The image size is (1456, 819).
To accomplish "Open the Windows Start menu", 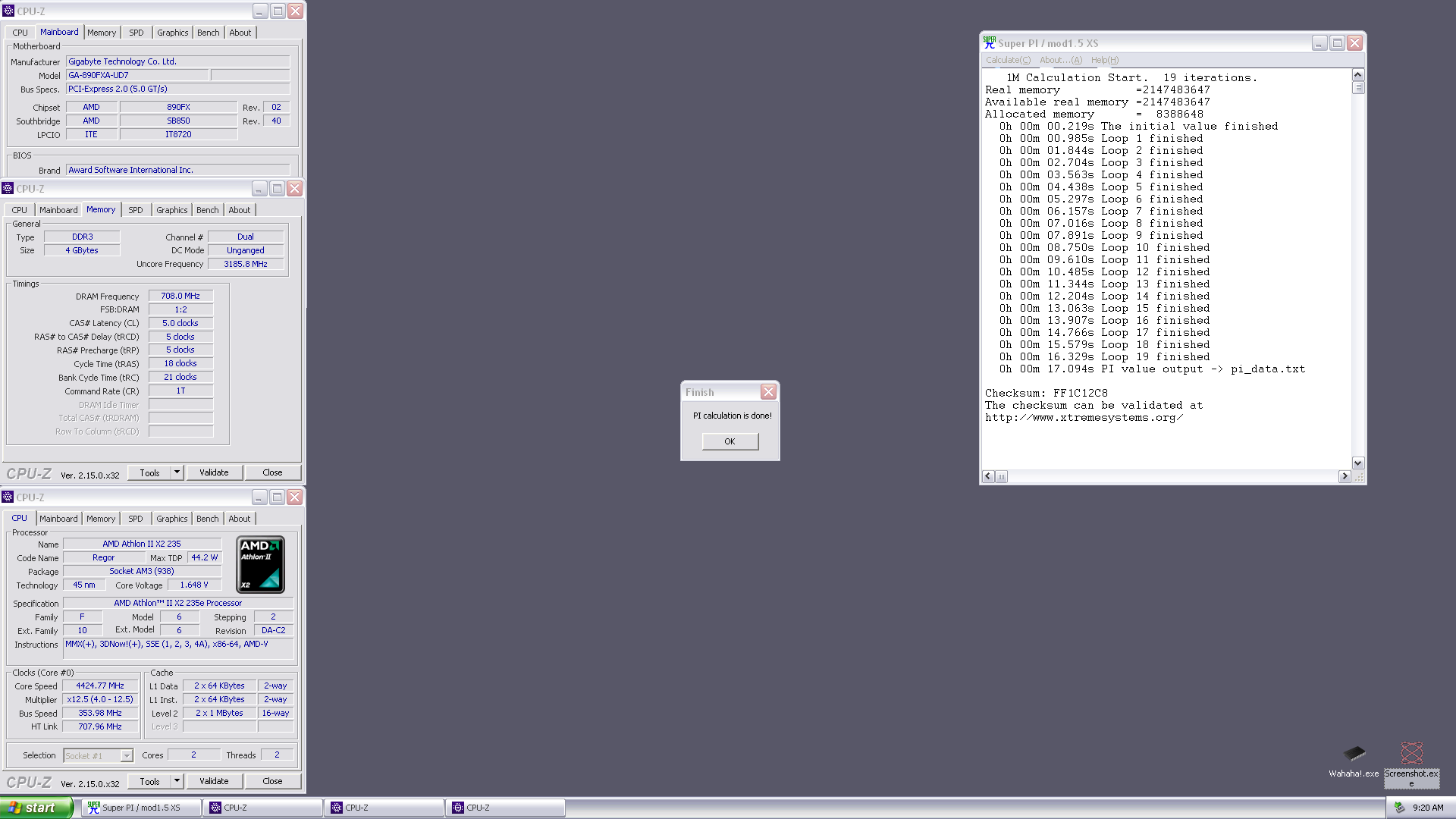I will tap(36, 808).
